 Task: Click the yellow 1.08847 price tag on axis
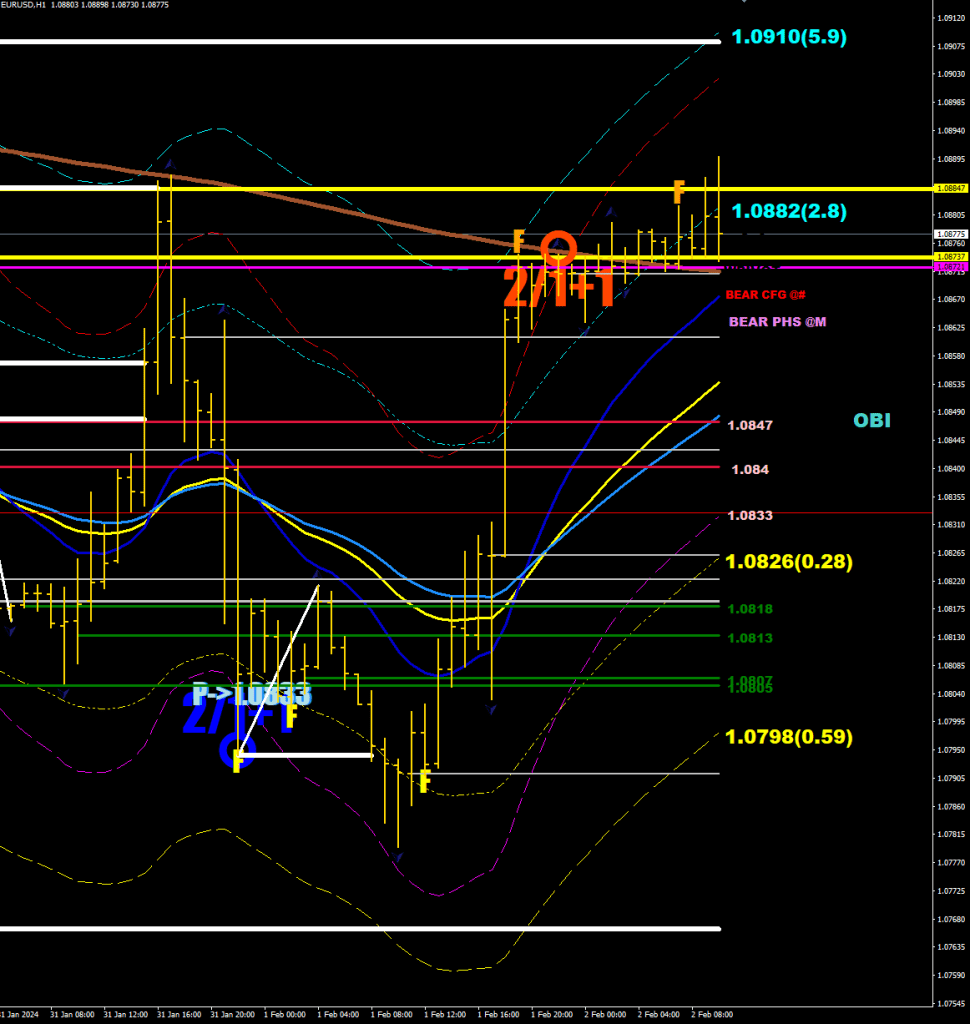[x=949, y=188]
